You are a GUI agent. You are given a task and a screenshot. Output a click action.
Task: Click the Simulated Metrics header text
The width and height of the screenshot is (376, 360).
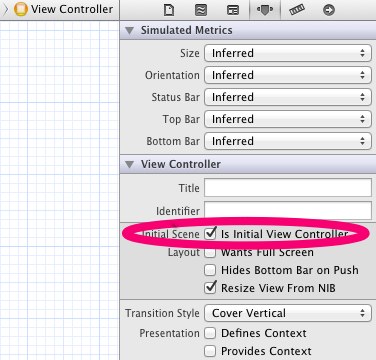tap(186, 30)
